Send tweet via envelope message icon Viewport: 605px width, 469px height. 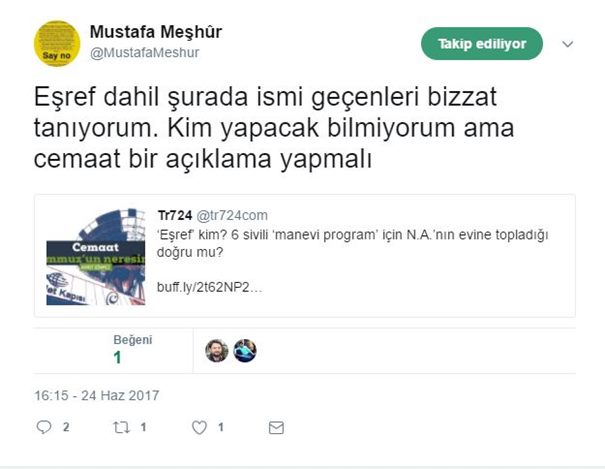pos(276,428)
